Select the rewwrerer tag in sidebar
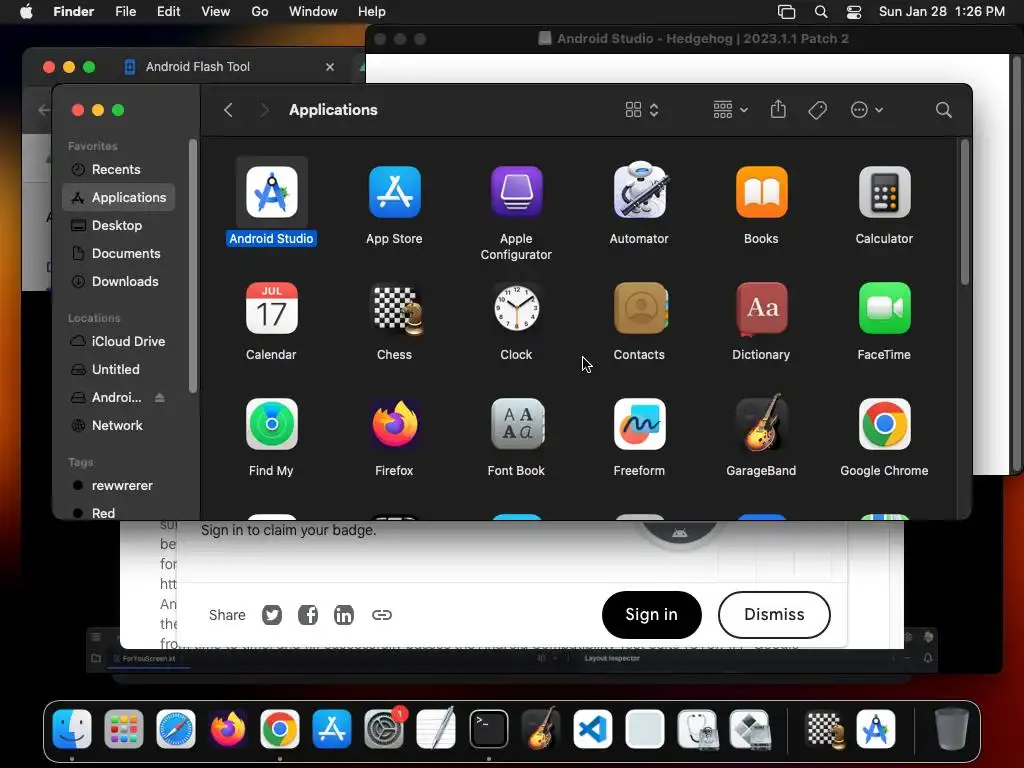1024x768 pixels. click(118, 485)
